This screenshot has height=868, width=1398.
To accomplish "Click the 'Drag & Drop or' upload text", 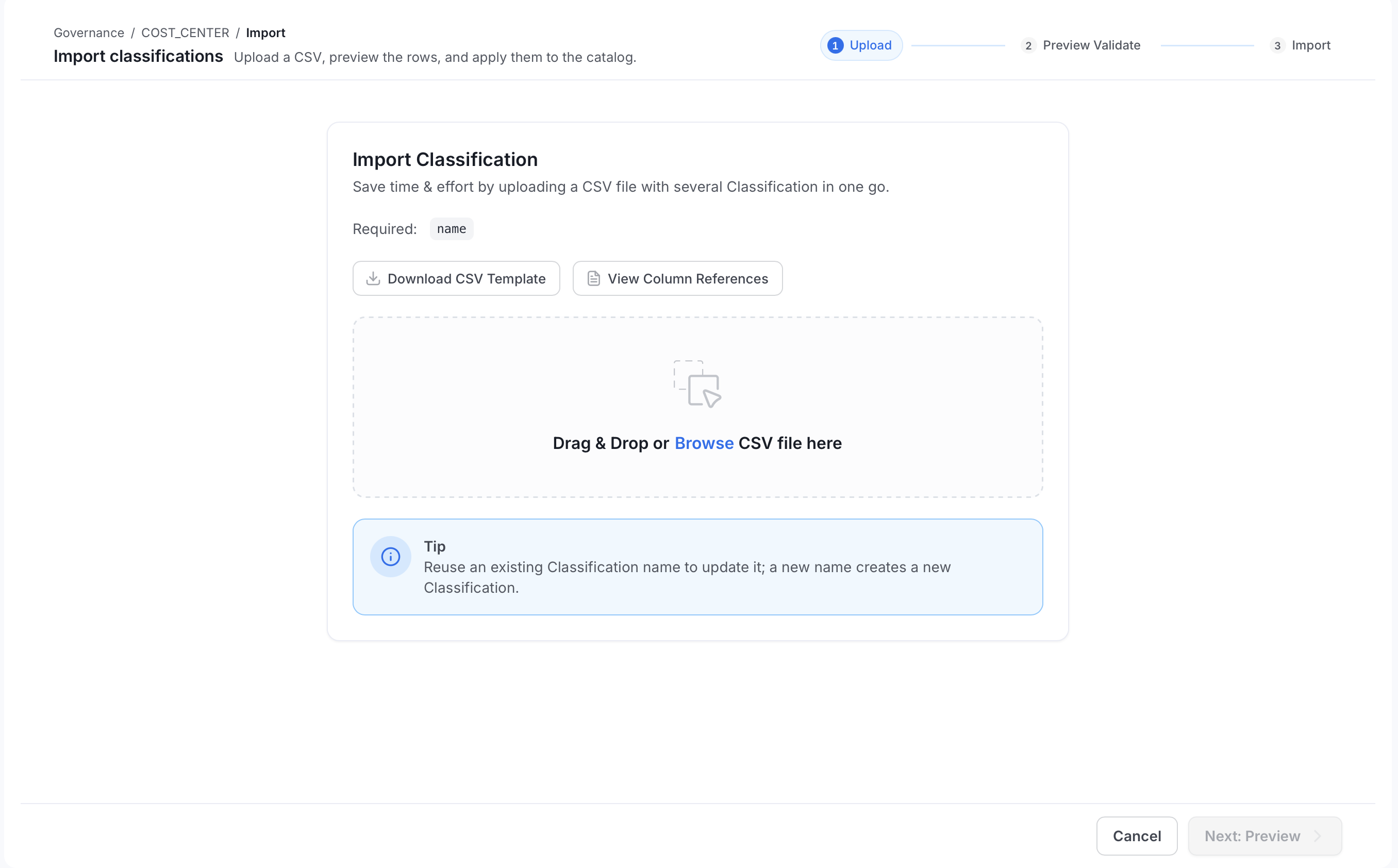I will (611, 443).
